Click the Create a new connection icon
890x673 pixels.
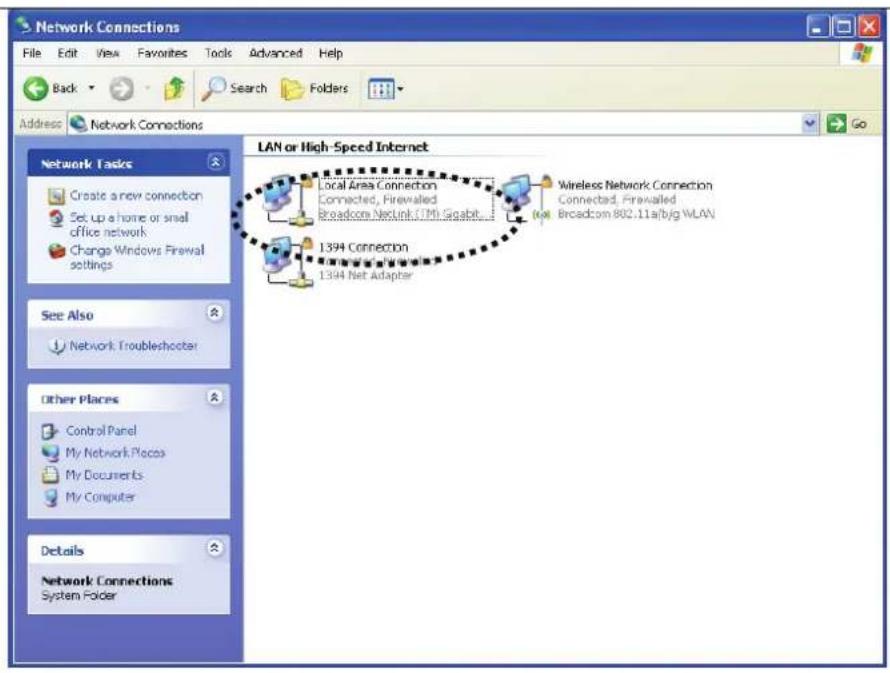(57, 196)
